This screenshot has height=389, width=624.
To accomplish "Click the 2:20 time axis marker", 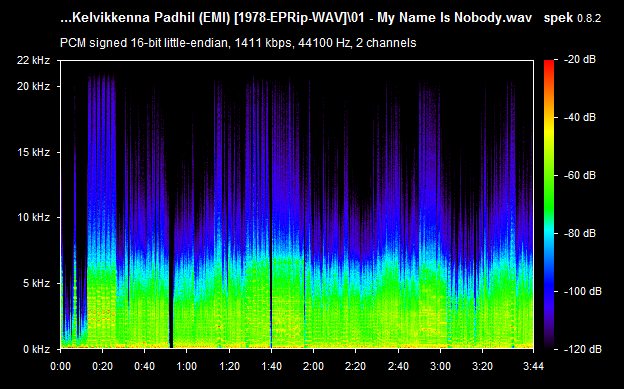I will pos(356,366).
